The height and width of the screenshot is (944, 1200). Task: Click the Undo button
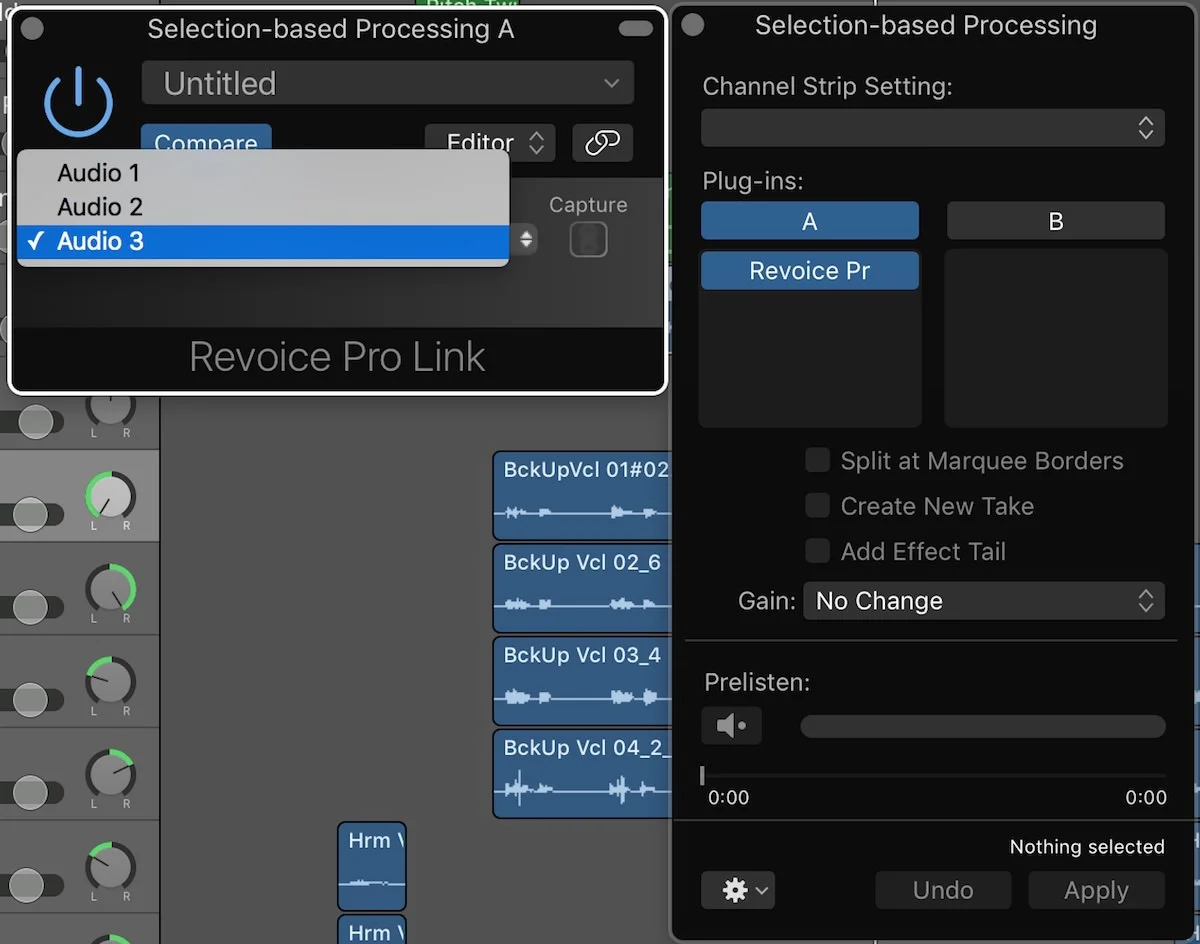point(943,890)
